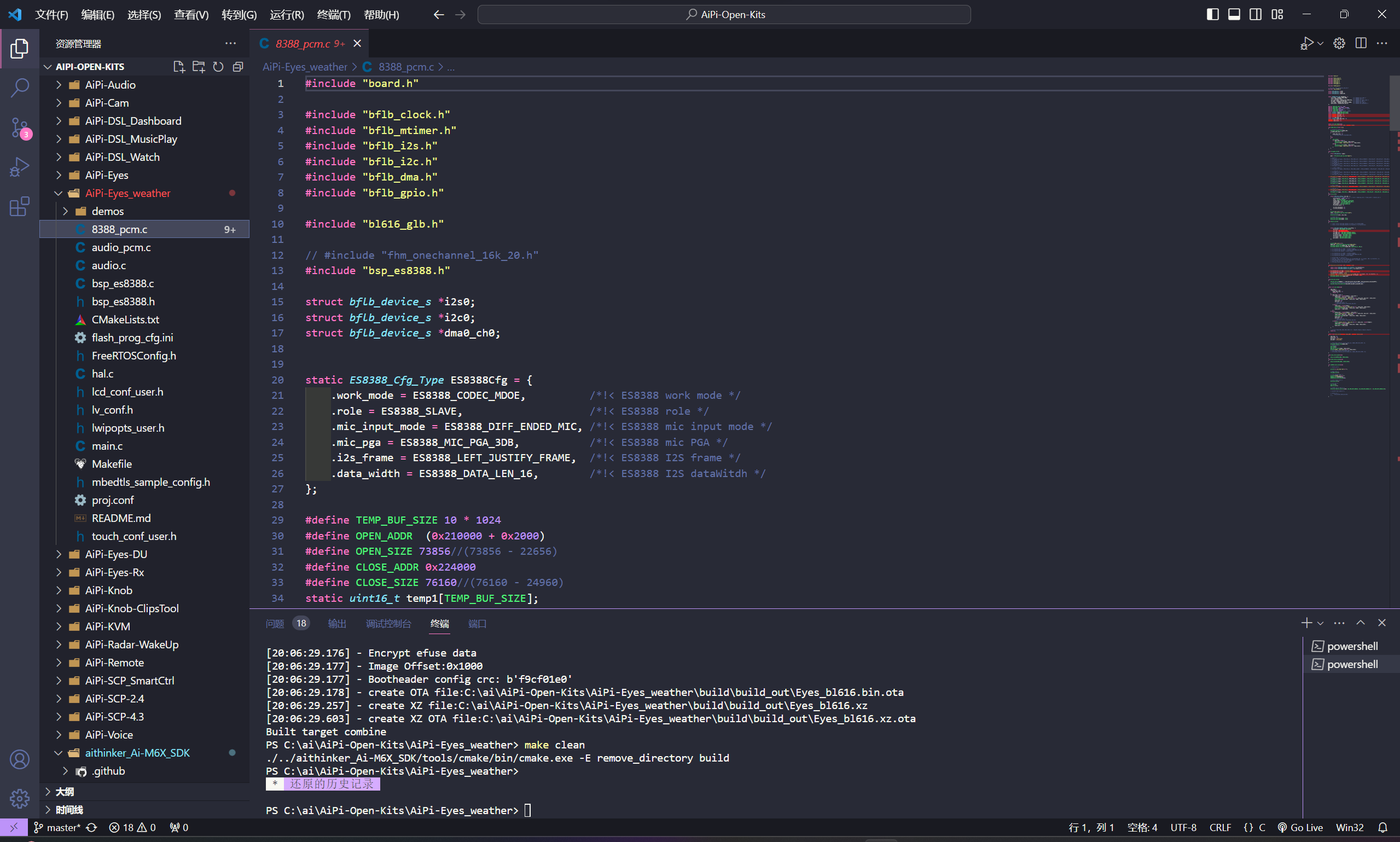
Task: Open Run and Debug view
Action: pyautogui.click(x=19, y=167)
